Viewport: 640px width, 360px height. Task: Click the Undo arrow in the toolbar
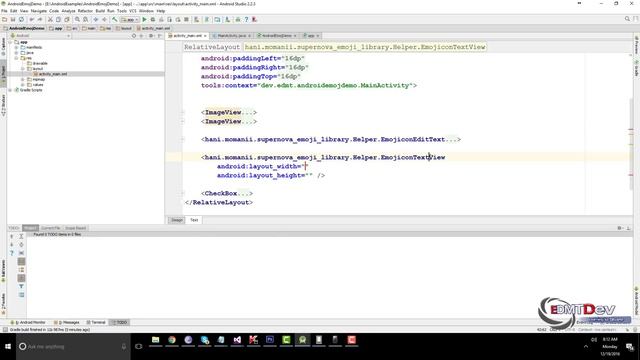31,20
